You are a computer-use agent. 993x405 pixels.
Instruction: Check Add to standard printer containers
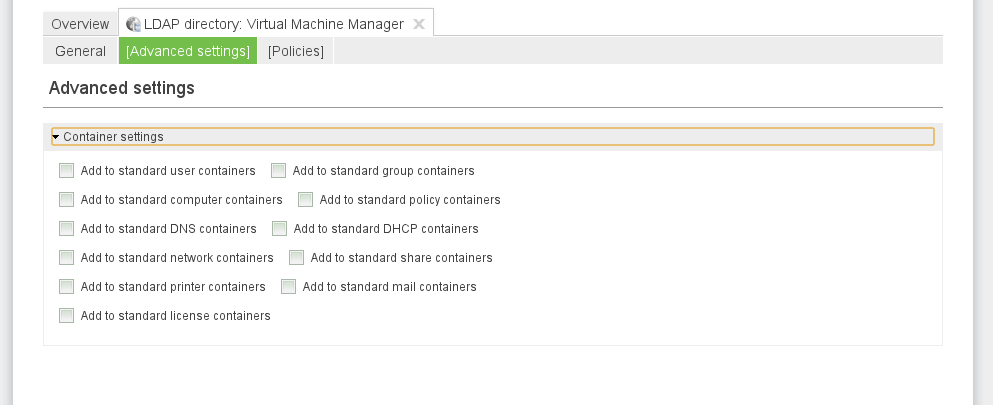(x=67, y=287)
